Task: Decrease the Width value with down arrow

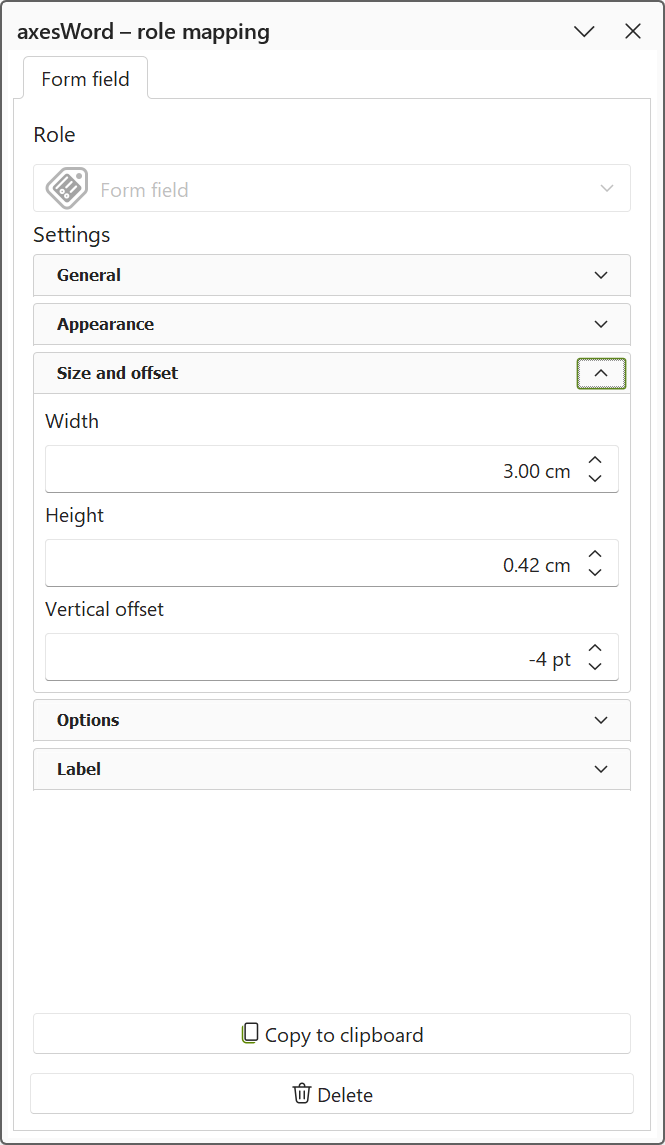Action: (x=595, y=479)
